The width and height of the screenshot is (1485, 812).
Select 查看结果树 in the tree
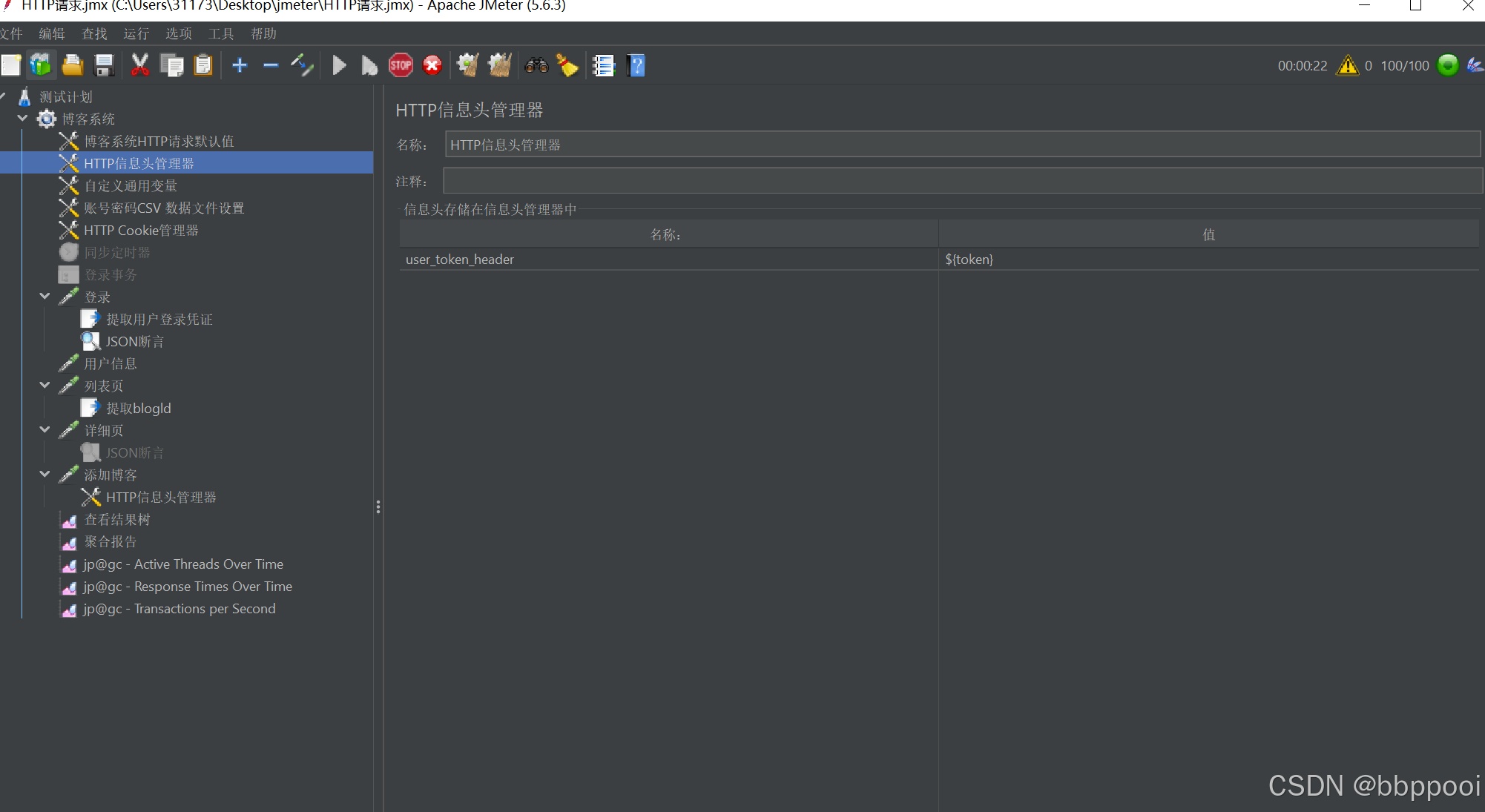tap(116, 520)
